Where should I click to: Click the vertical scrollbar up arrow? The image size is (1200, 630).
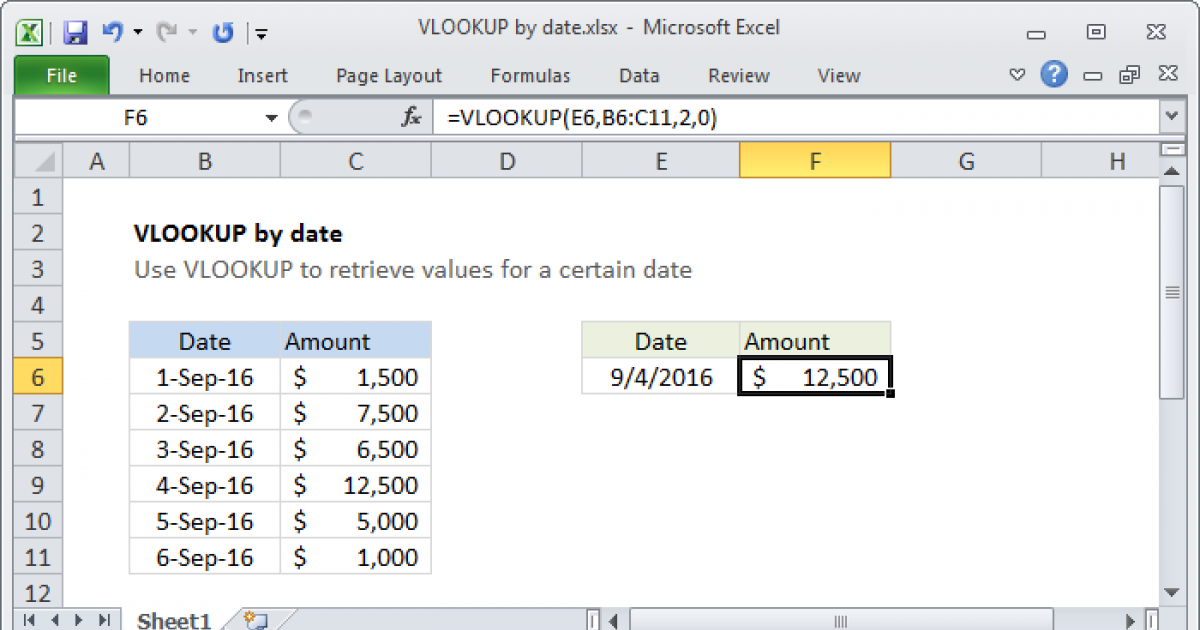coord(1171,171)
